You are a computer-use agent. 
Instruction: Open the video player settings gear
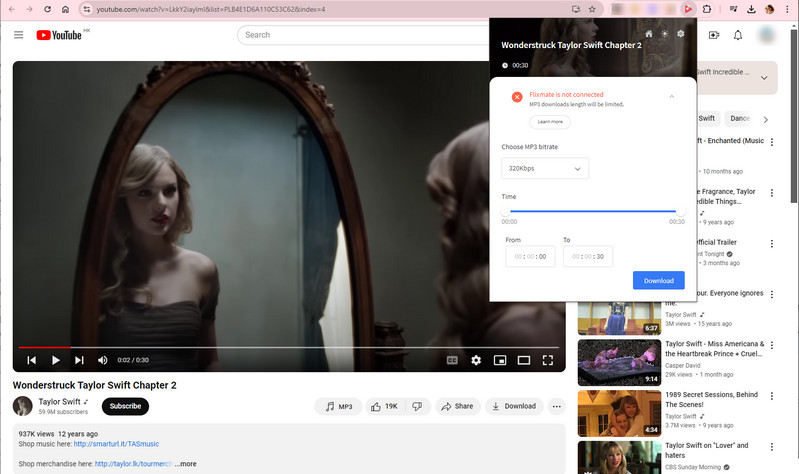pyautogui.click(x=476, y=360)
